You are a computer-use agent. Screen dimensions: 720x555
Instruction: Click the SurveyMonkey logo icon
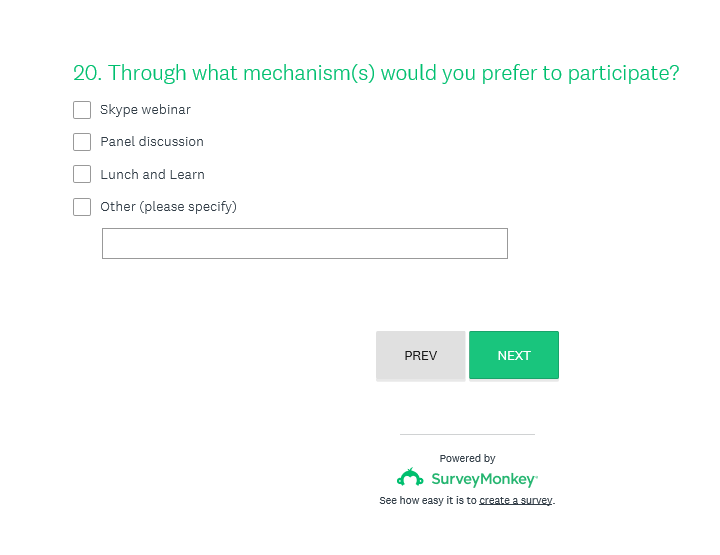[x=410, y=478]
